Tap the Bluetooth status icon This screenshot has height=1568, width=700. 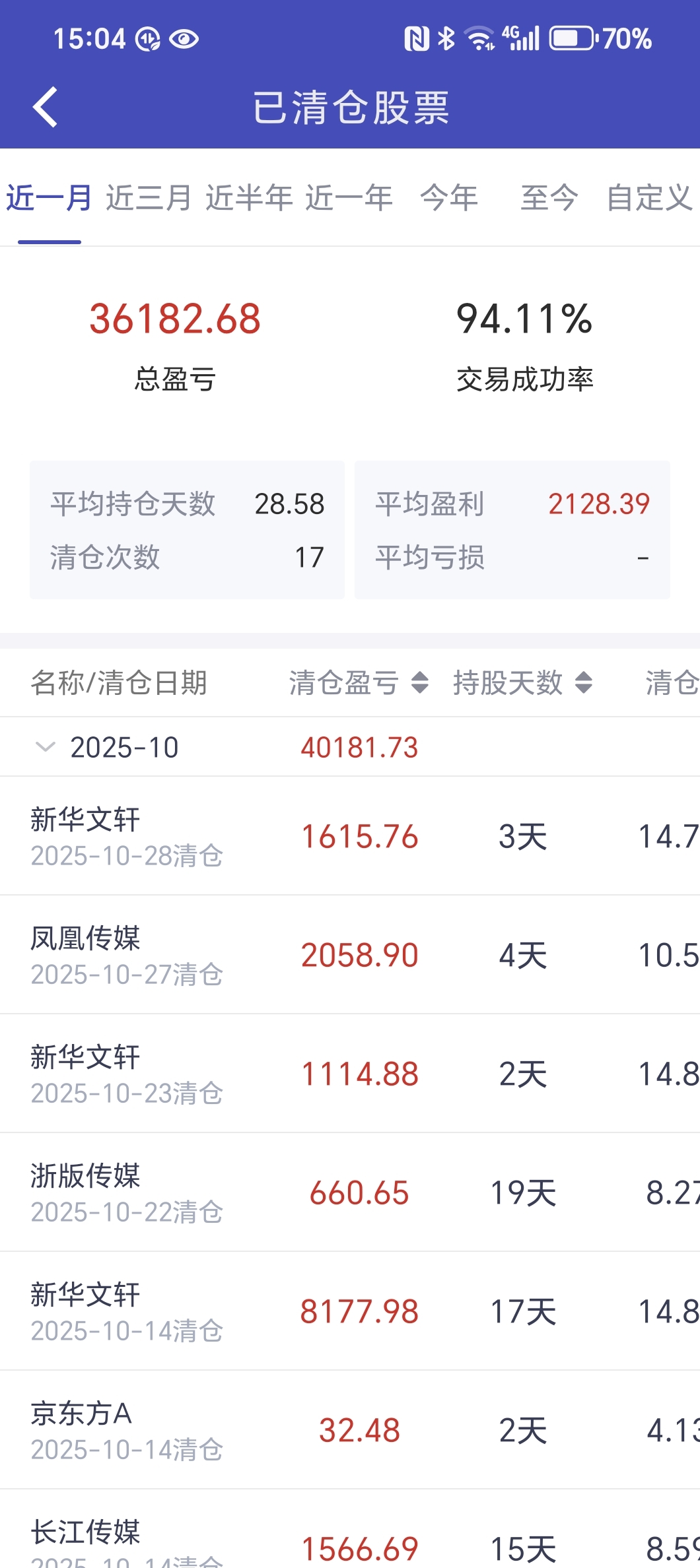pyautogui.click(x=446, y=39)
